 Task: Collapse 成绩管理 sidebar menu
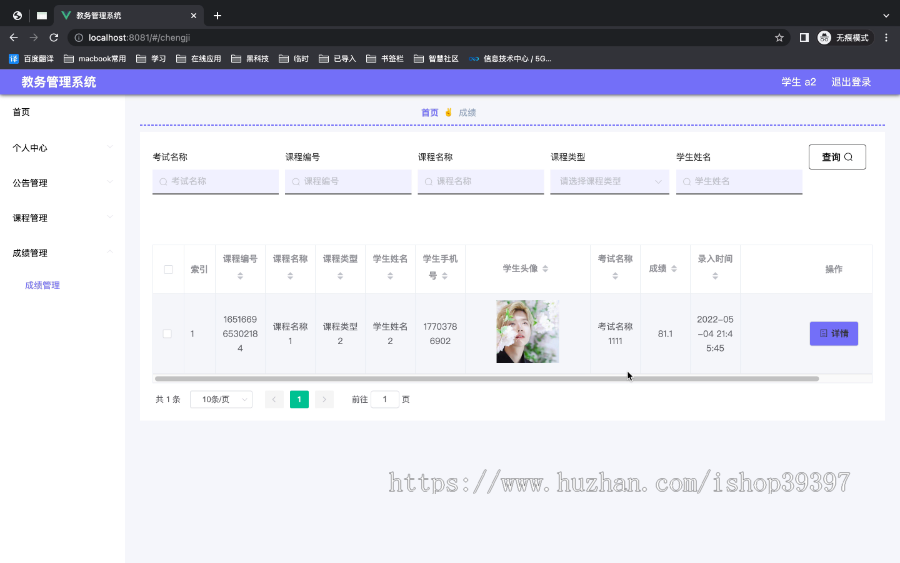pyautogui.click(x=63, y=253)
